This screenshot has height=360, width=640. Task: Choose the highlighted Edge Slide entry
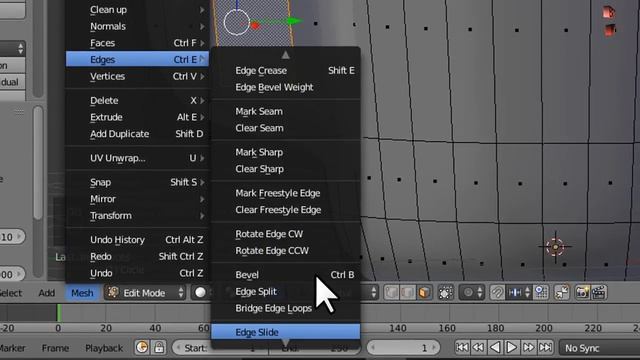click(x=286, y=332)
